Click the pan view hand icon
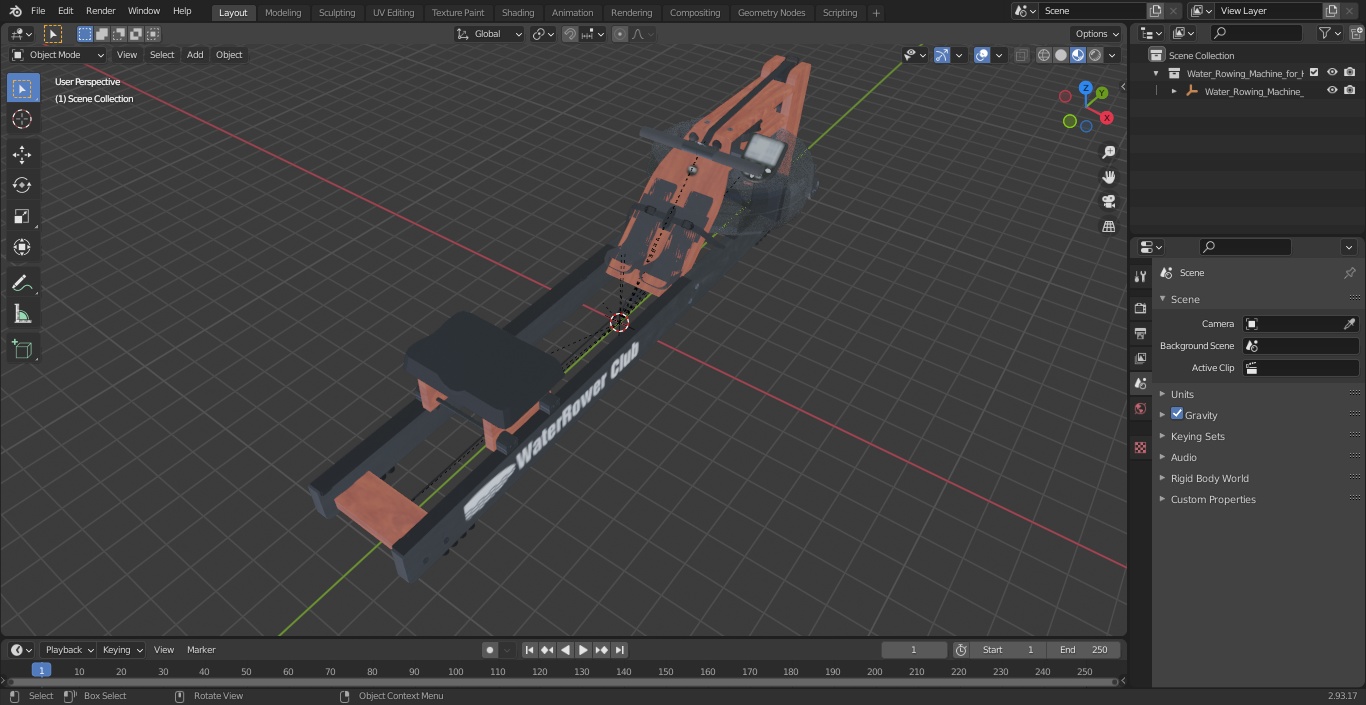Screen dimensions: 1366x705 point(1108,177)
